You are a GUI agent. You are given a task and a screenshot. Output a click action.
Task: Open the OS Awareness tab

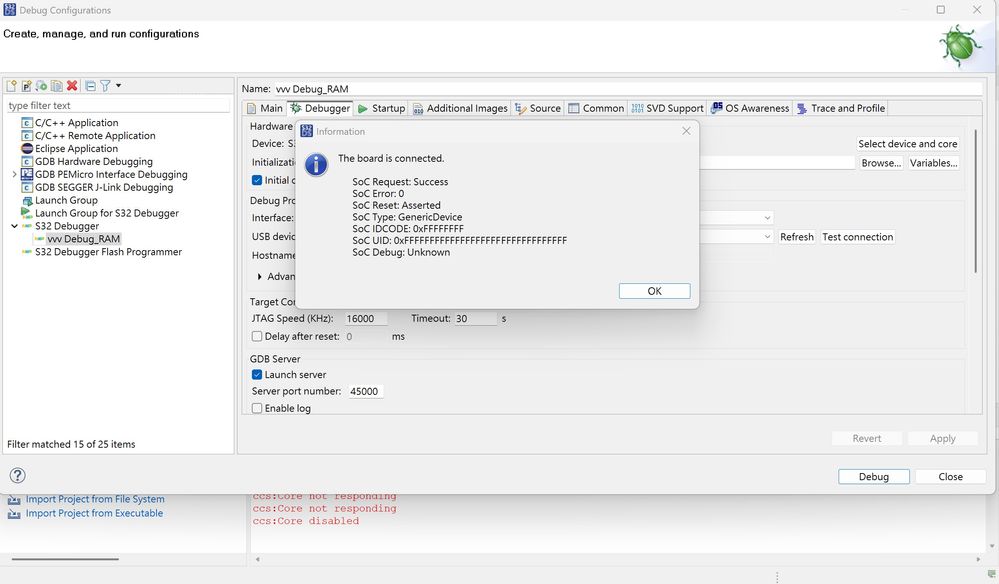[750, 108]
